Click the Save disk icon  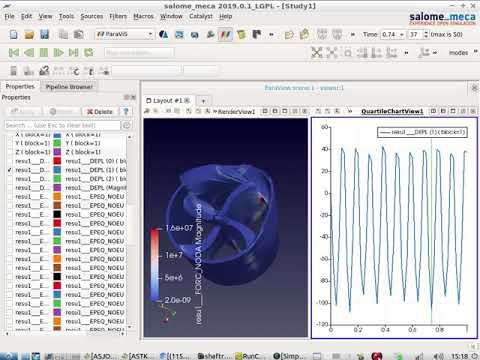pos(44,34)
